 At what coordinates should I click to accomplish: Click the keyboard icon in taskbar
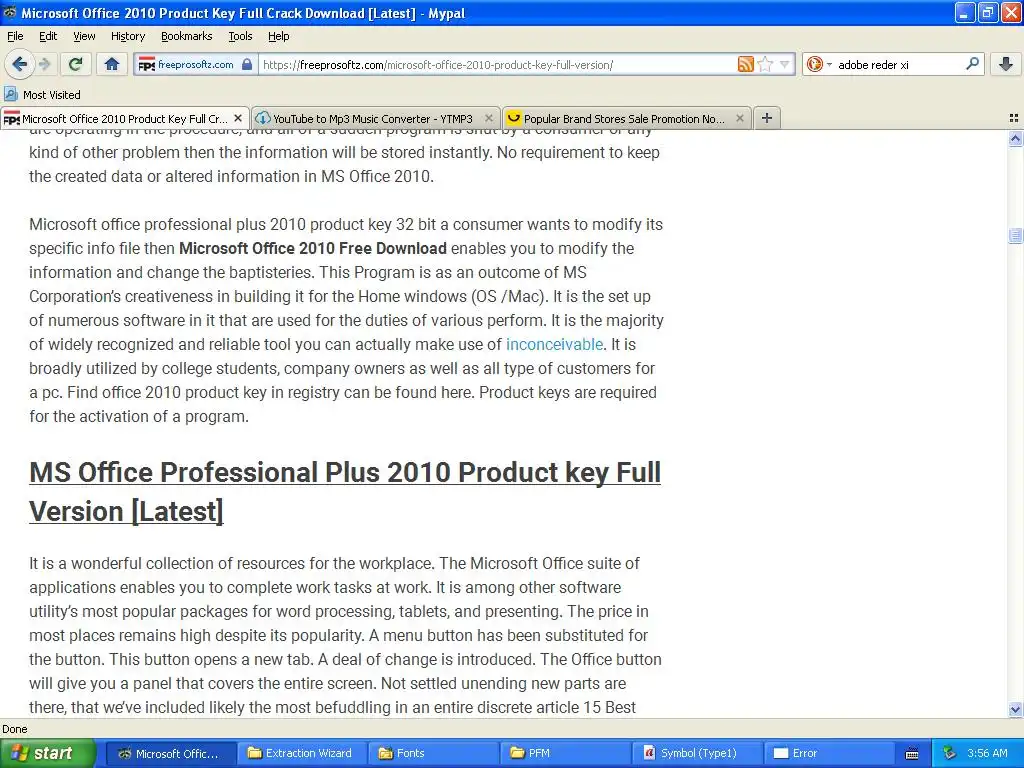[912, 754]
